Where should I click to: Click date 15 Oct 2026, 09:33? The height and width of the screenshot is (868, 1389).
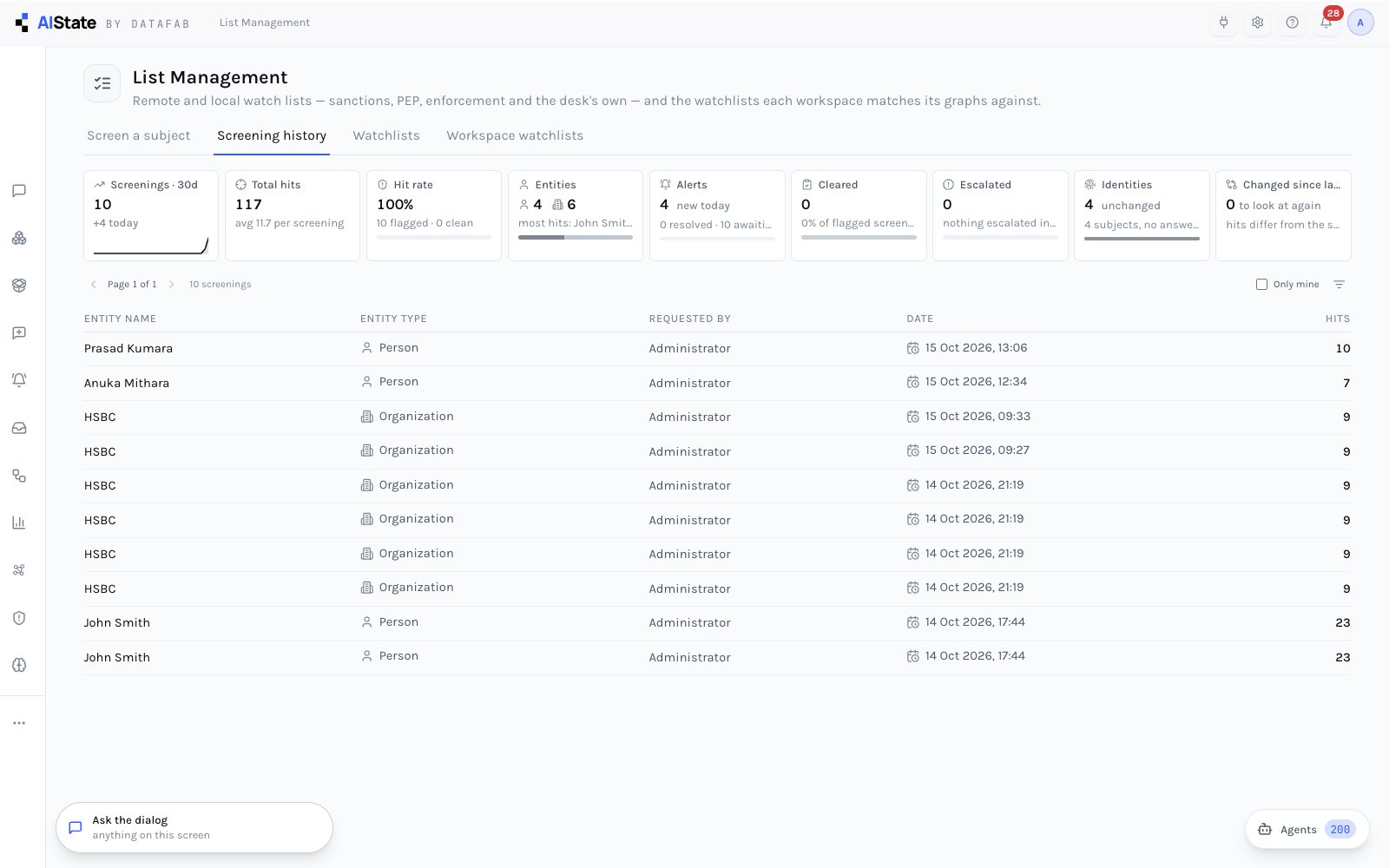point(978,417)
